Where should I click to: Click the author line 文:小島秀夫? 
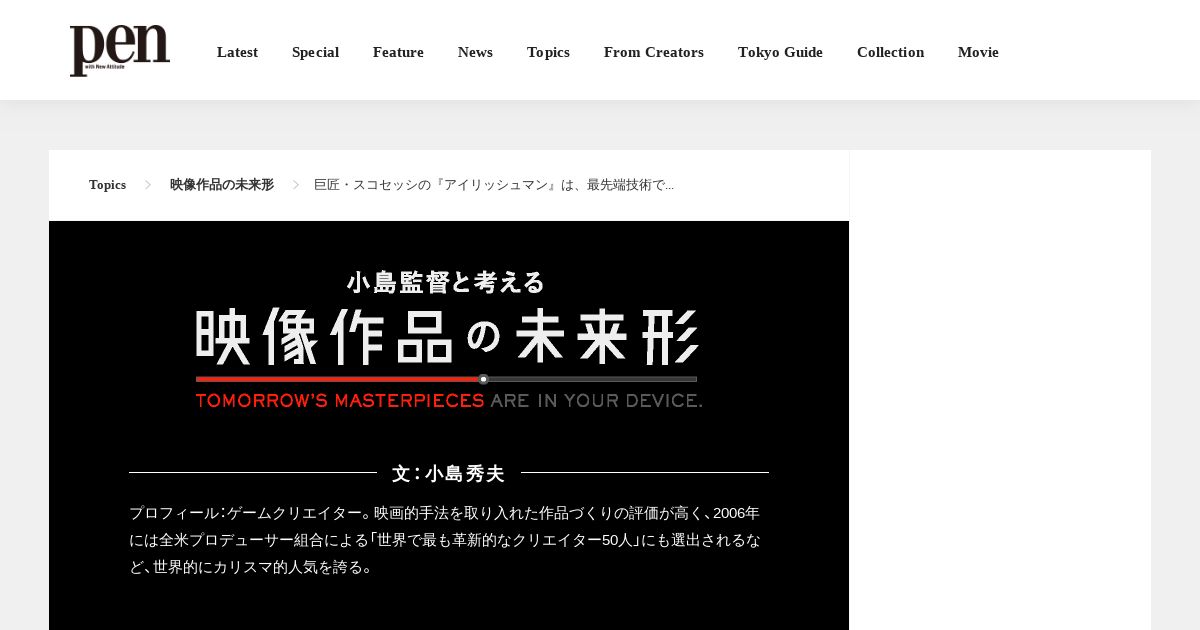pos(449,473)
